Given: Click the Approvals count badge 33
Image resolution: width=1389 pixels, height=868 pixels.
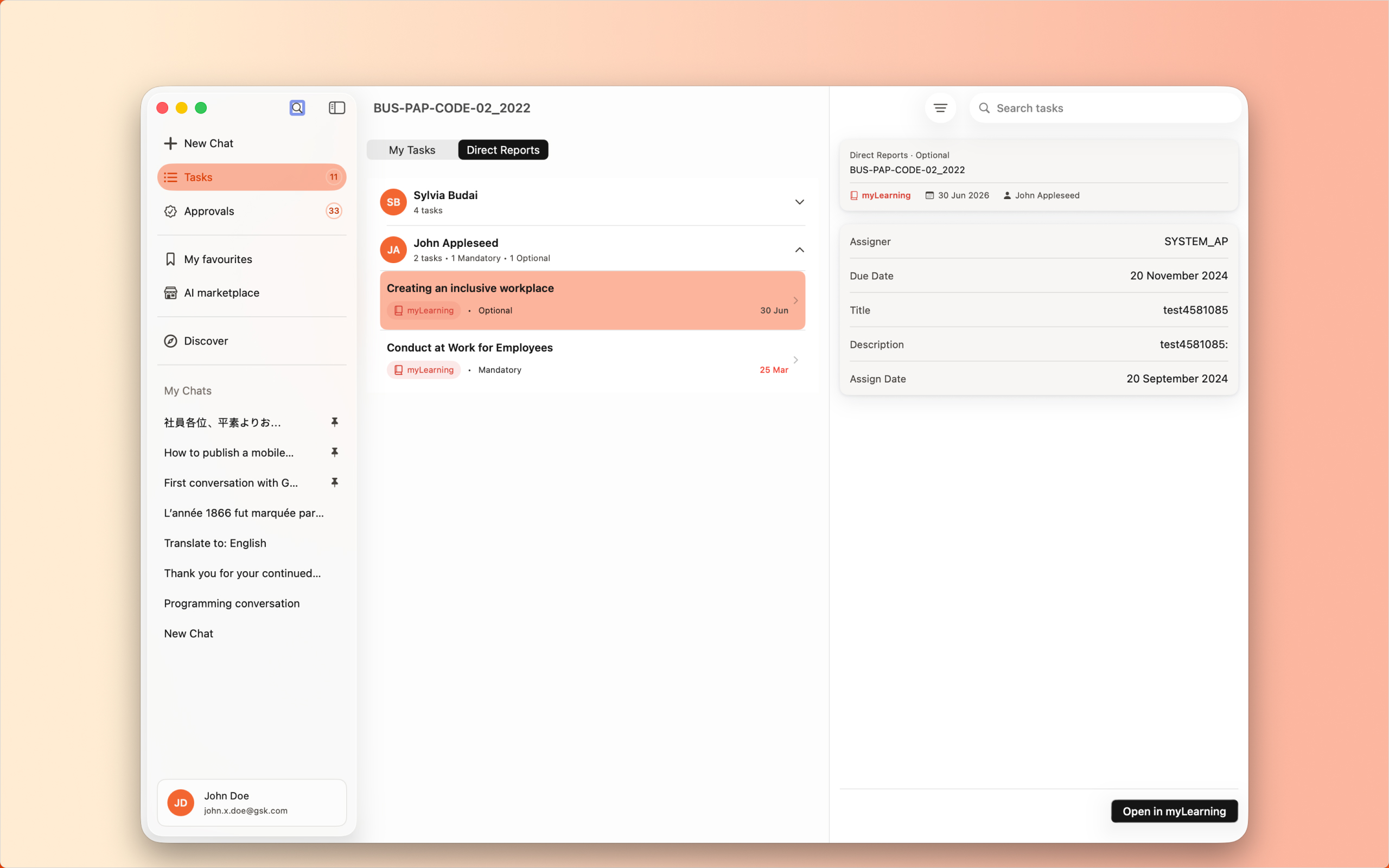Looking at the screenshot, I should [x=334, y=211].
